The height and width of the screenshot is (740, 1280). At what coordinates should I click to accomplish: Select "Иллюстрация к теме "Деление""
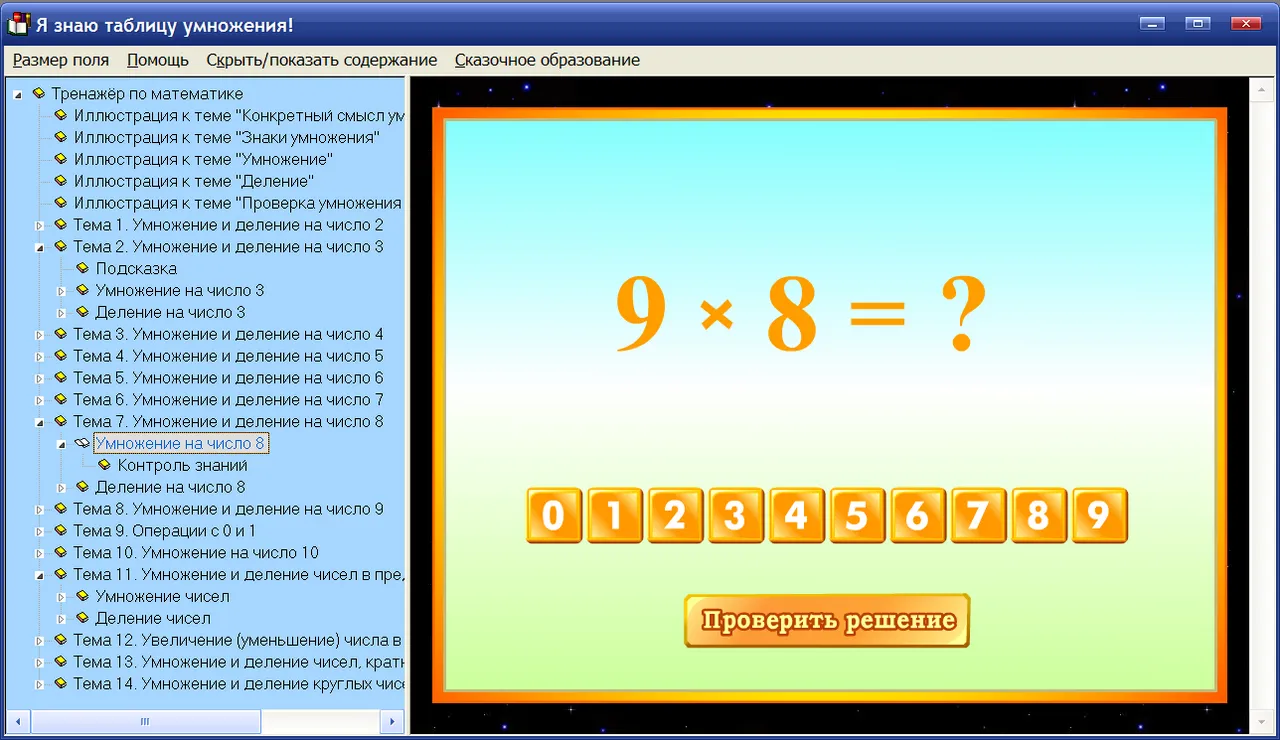(x=194, y=181)
